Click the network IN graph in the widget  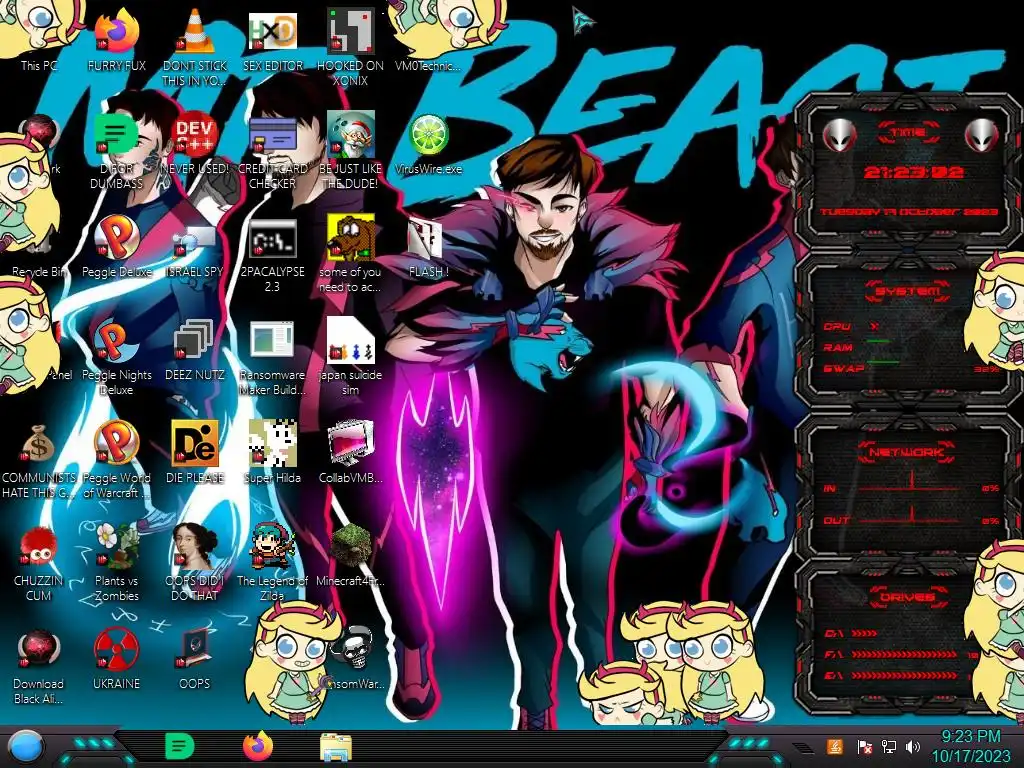click(x=910, y=483)
